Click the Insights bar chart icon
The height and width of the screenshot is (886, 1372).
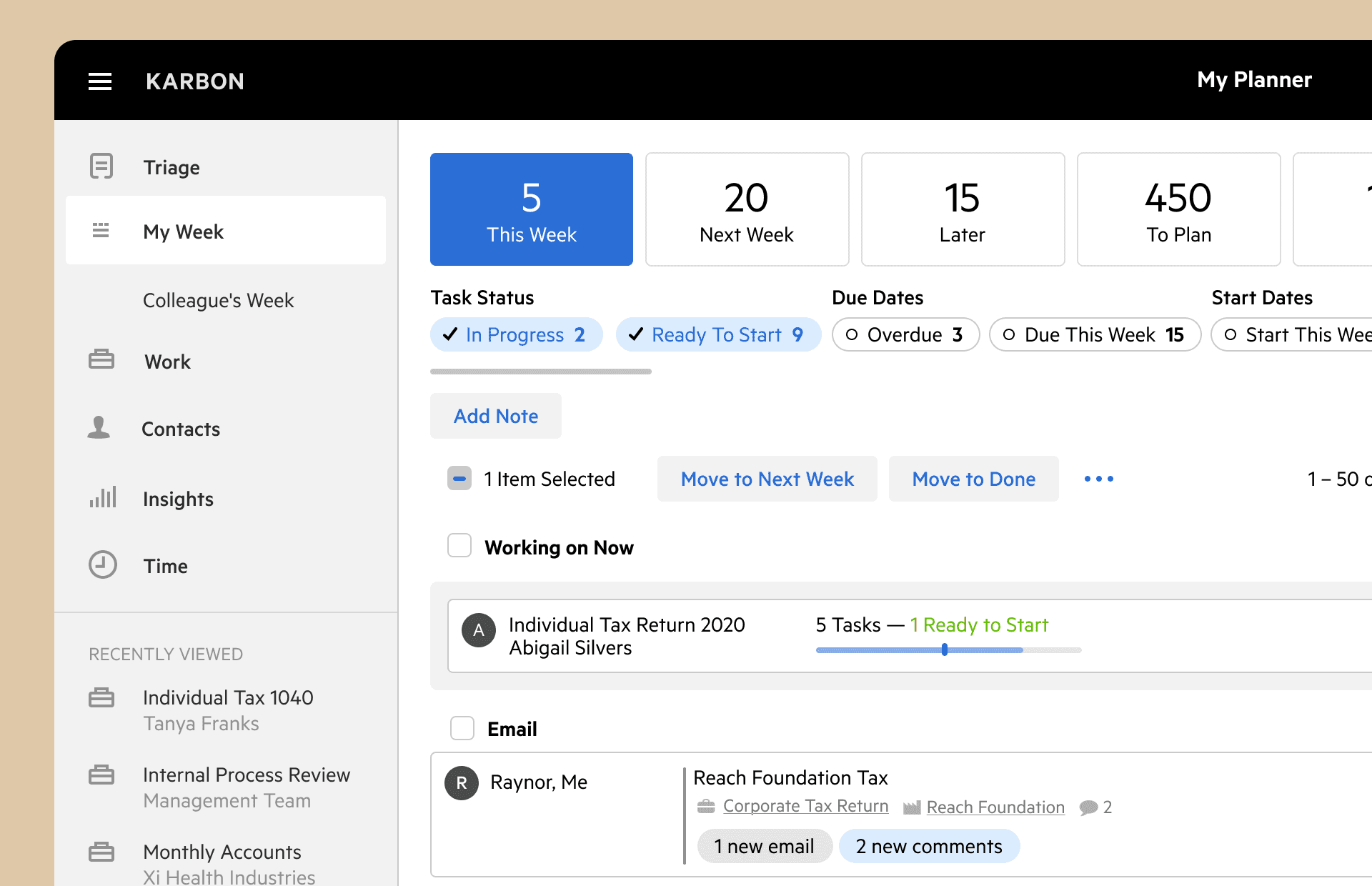[103, 497]
